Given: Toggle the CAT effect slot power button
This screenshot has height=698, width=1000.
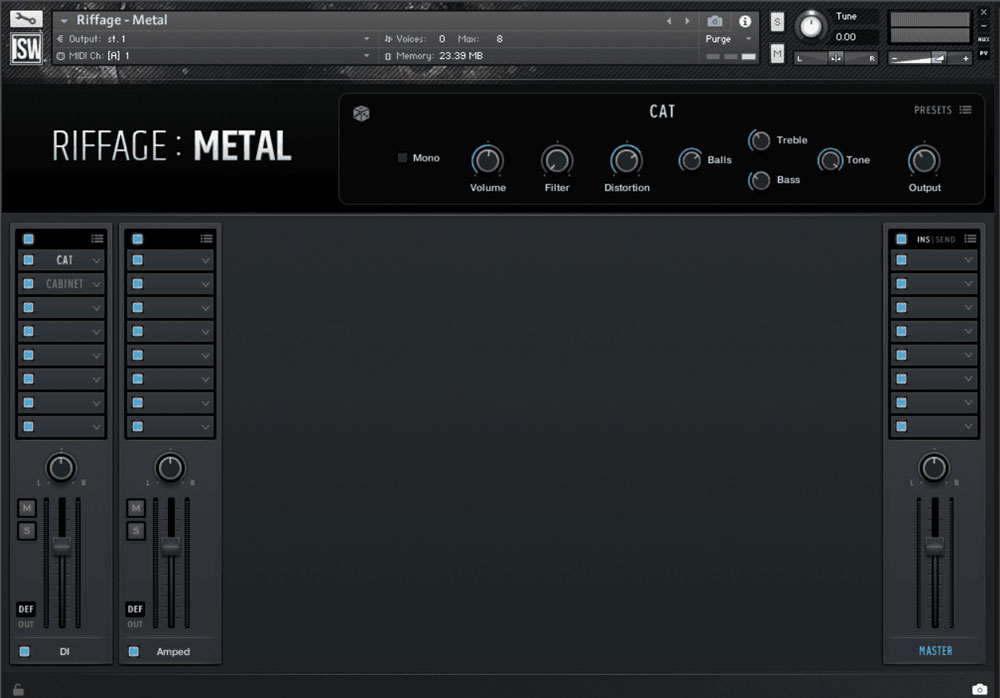Looking at the screenshot, I should (x=29, y=260).
